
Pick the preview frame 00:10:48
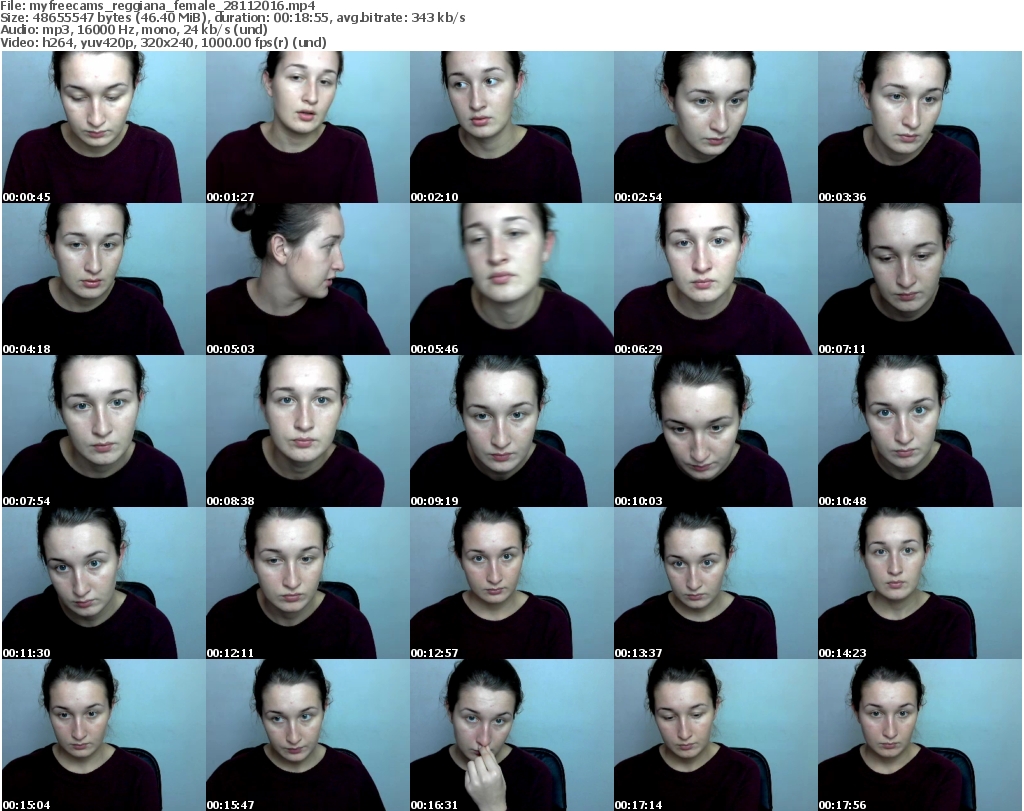coord(920,431)
